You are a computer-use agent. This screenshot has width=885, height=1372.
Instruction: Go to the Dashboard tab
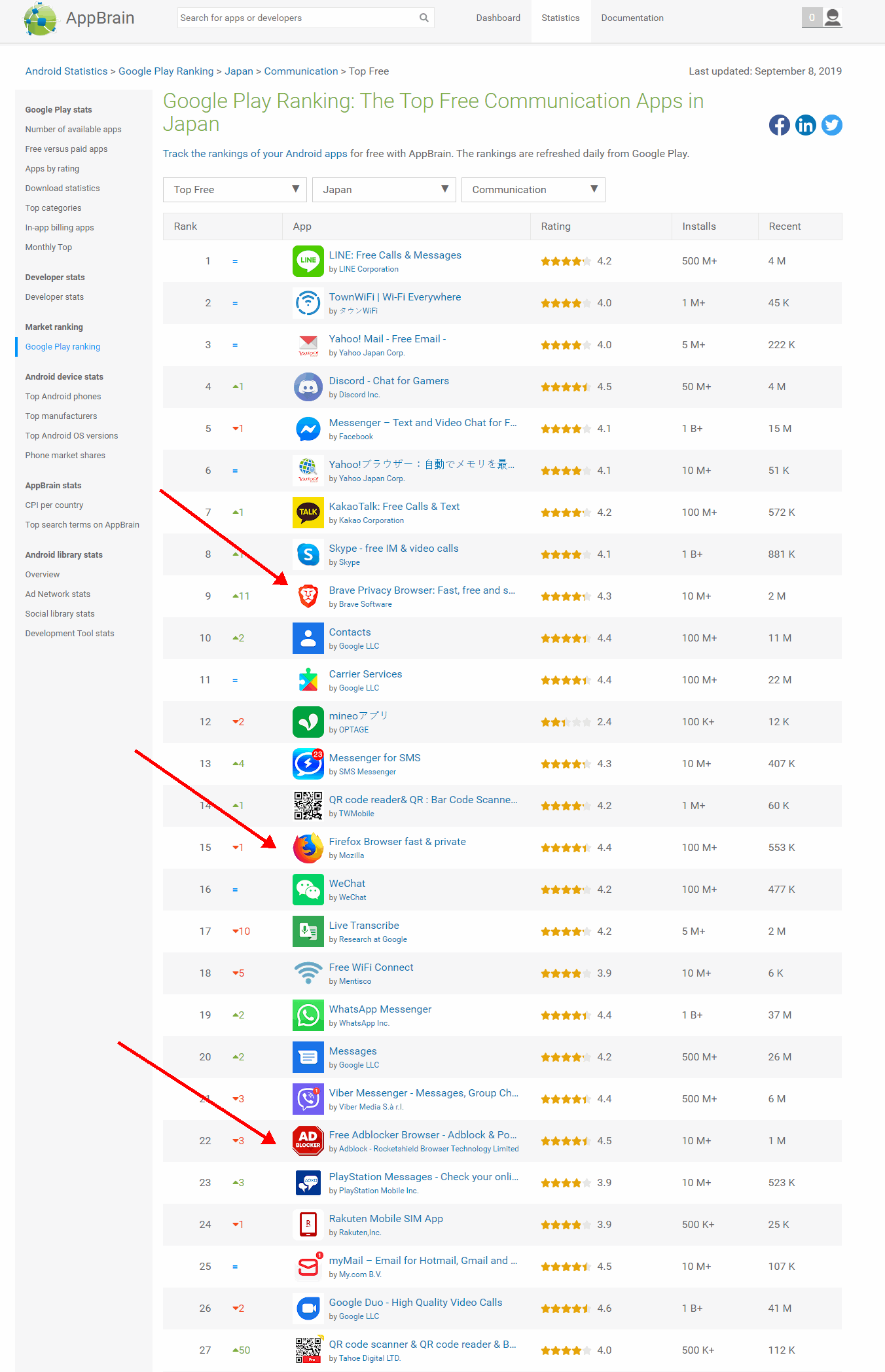[498, 18]
